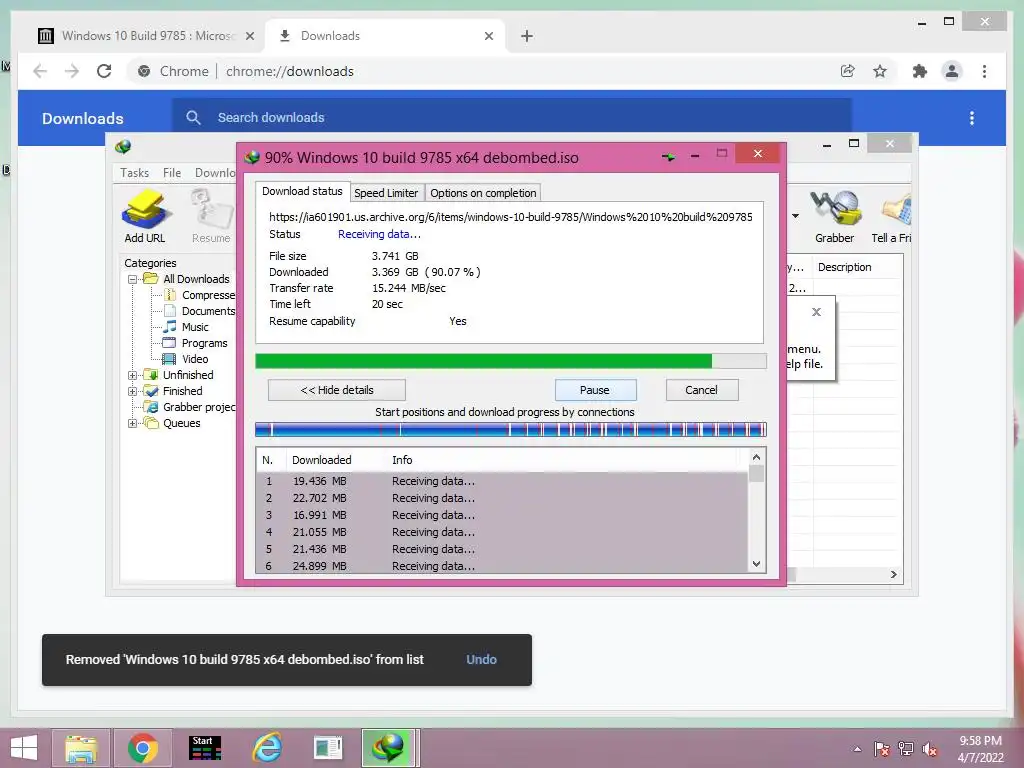The width and height of the screenshot is (1024, 768).
Task: Click the clock showing 9:58 PM
Action: point(980,741)
